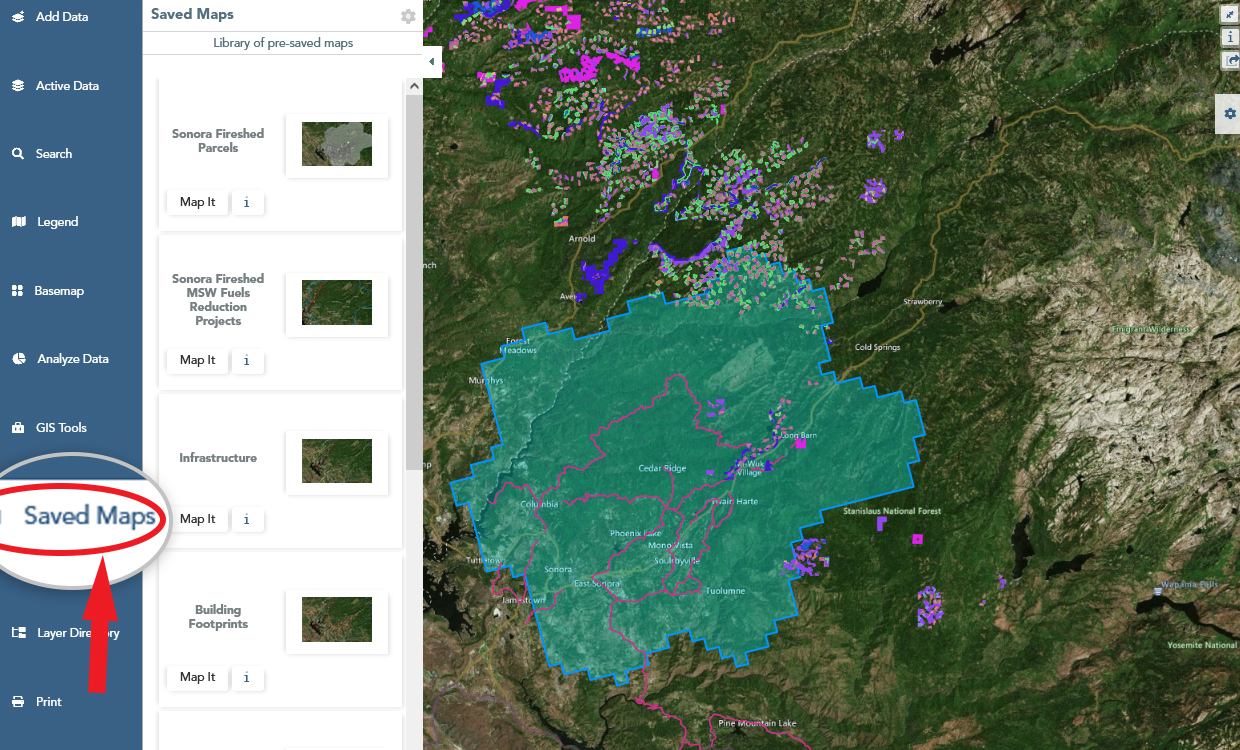Click the share map arrow icon
The image size is (1240, 750).
pyautogui.click(x=1231, y=60)
